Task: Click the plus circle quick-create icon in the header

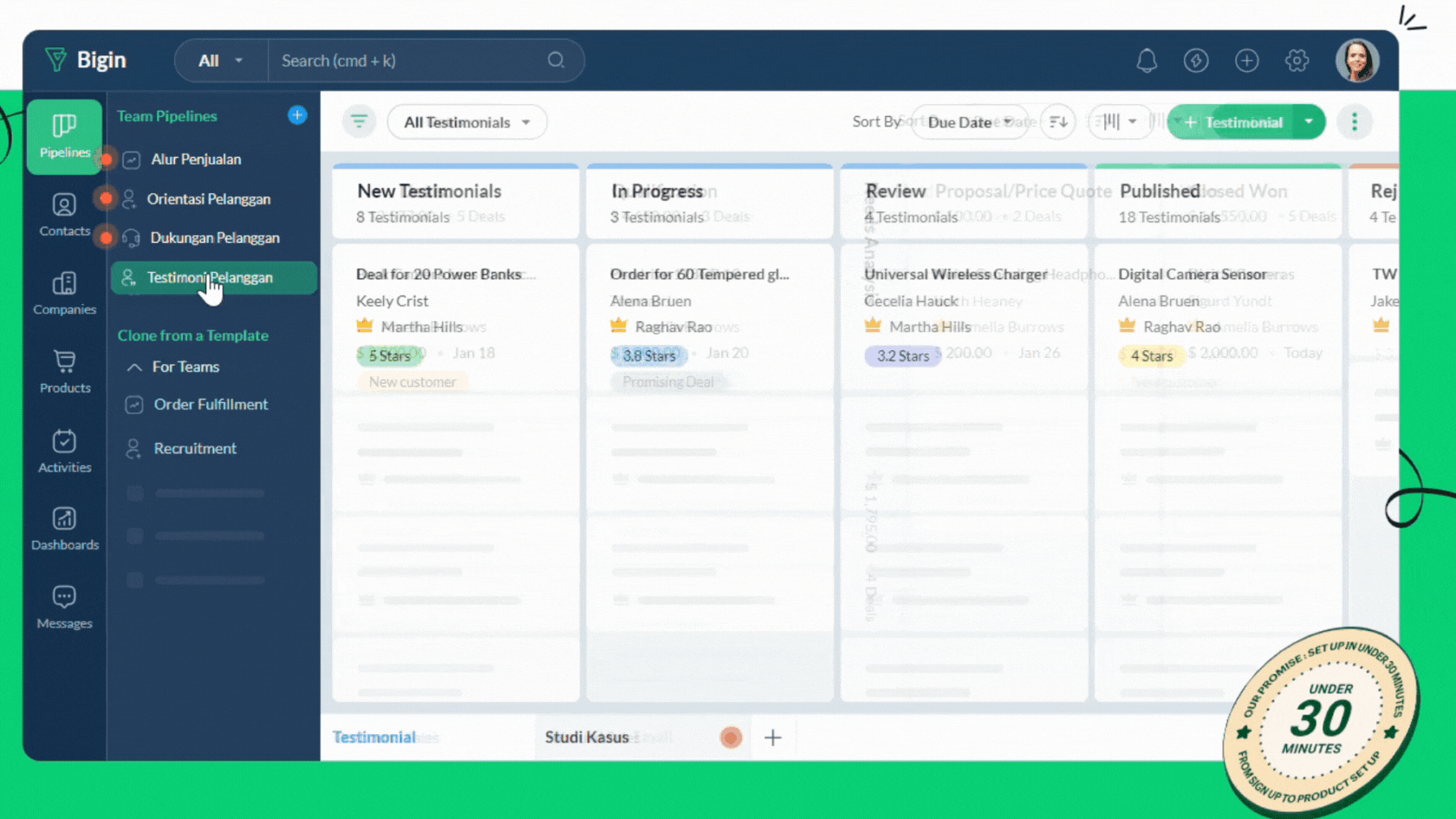Action: pos(1246,61)
